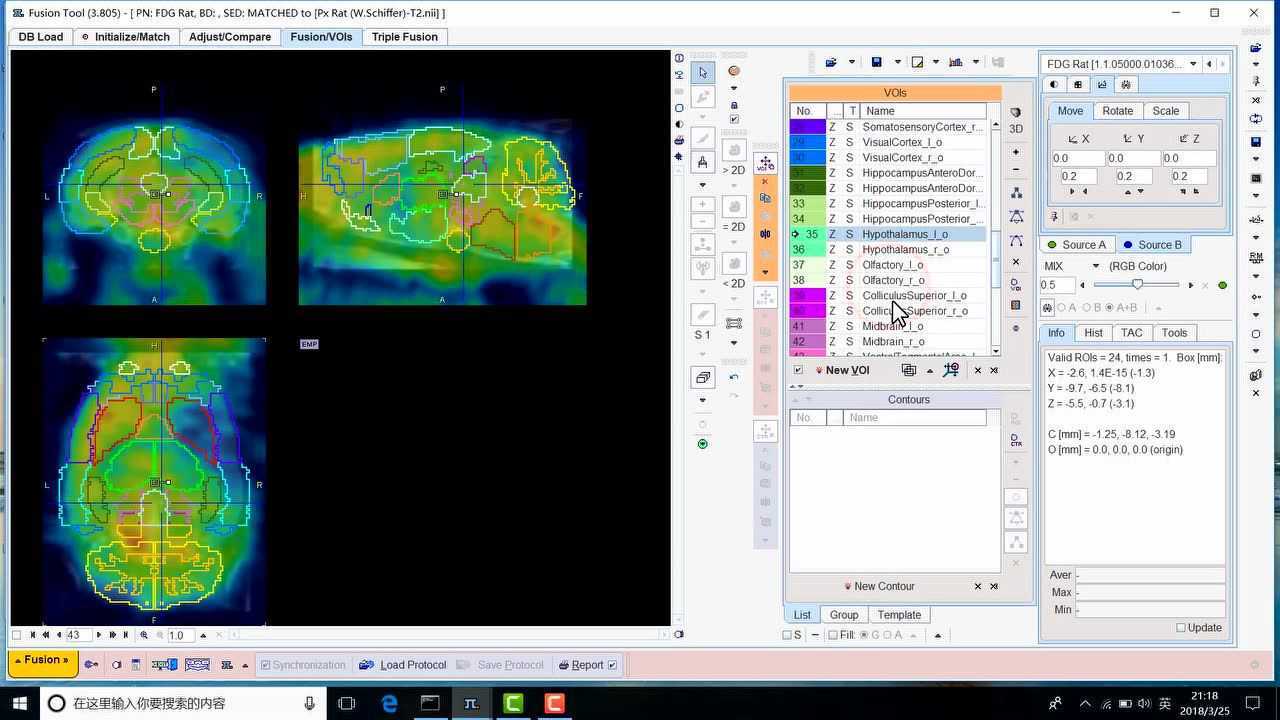Screen dimensions: 1280x720
Task: Expand the MIX fusion mode dropdown
Action: pyautogui.click(x=1095, y=266)
